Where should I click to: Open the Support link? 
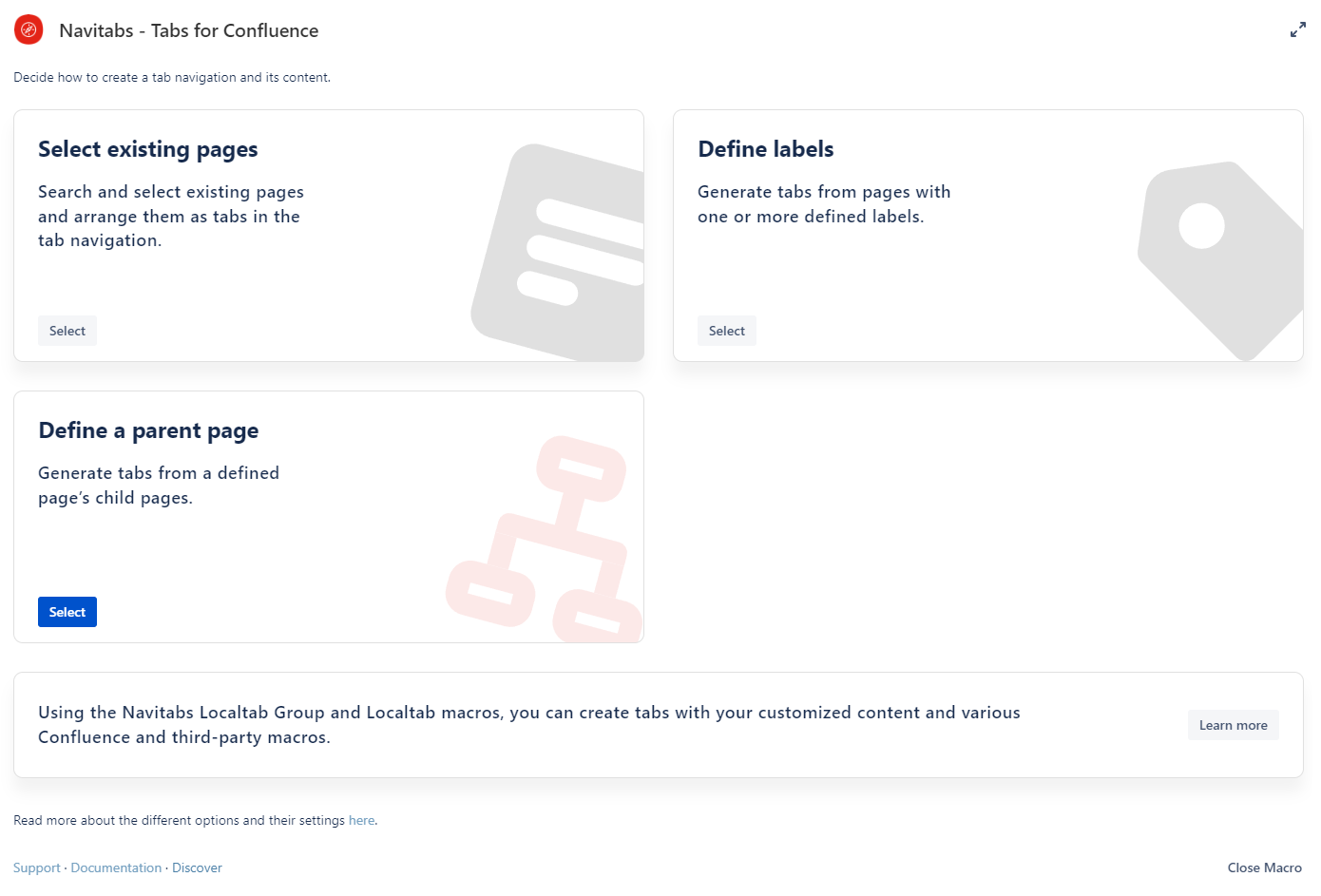coord(37,867)
